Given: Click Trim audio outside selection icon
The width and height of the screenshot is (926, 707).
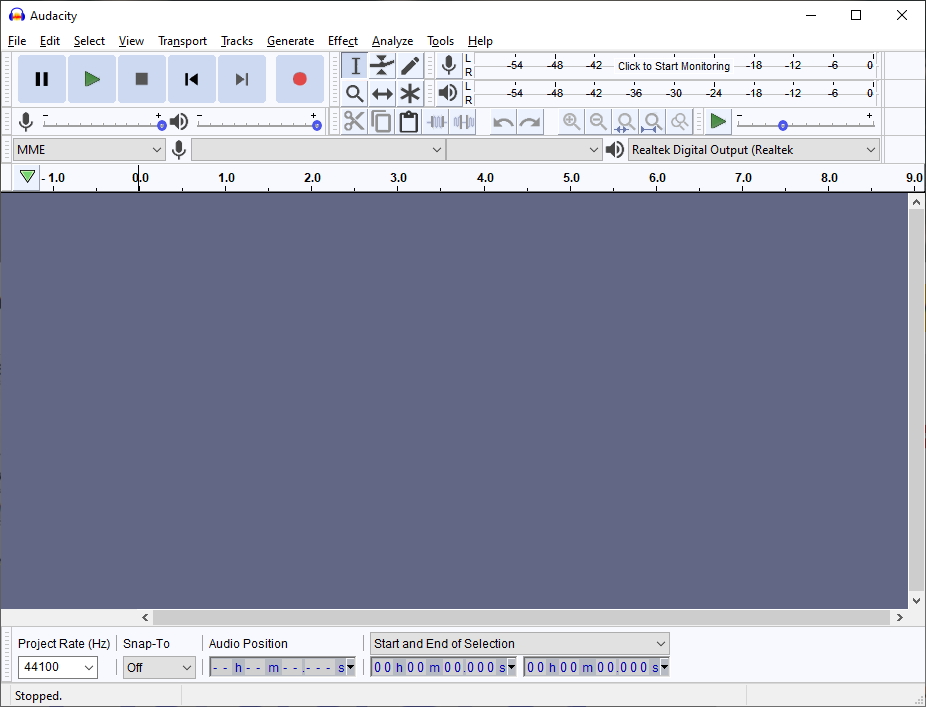Looking at the screenshot, I should pos(436,122).
